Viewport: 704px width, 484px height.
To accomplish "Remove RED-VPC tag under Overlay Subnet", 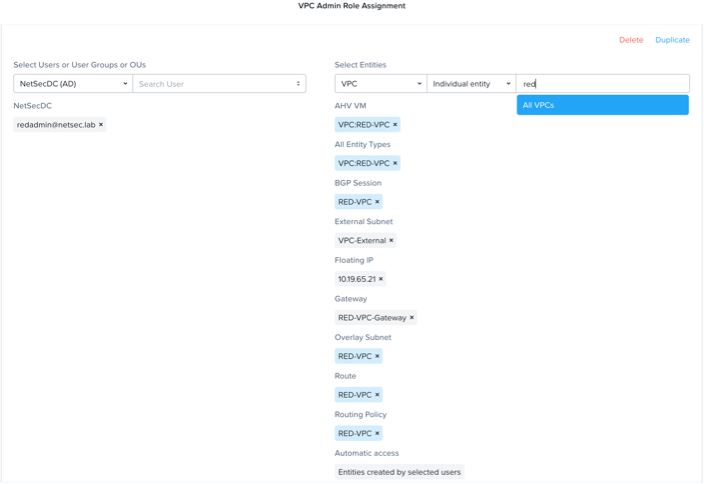I will pyautogui.click(x=377, y=356).
